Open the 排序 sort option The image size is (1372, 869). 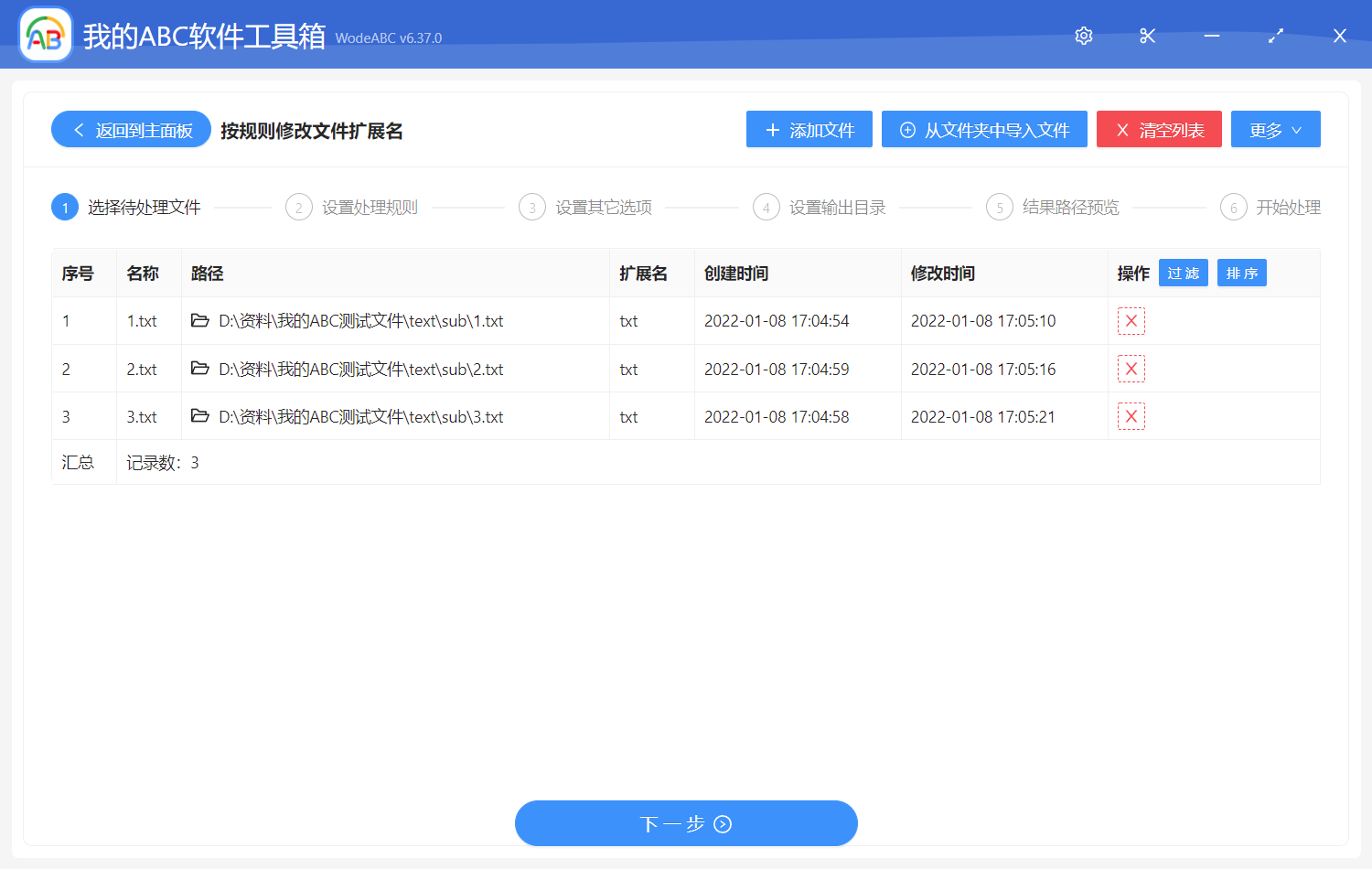(x=1241, y=272)
